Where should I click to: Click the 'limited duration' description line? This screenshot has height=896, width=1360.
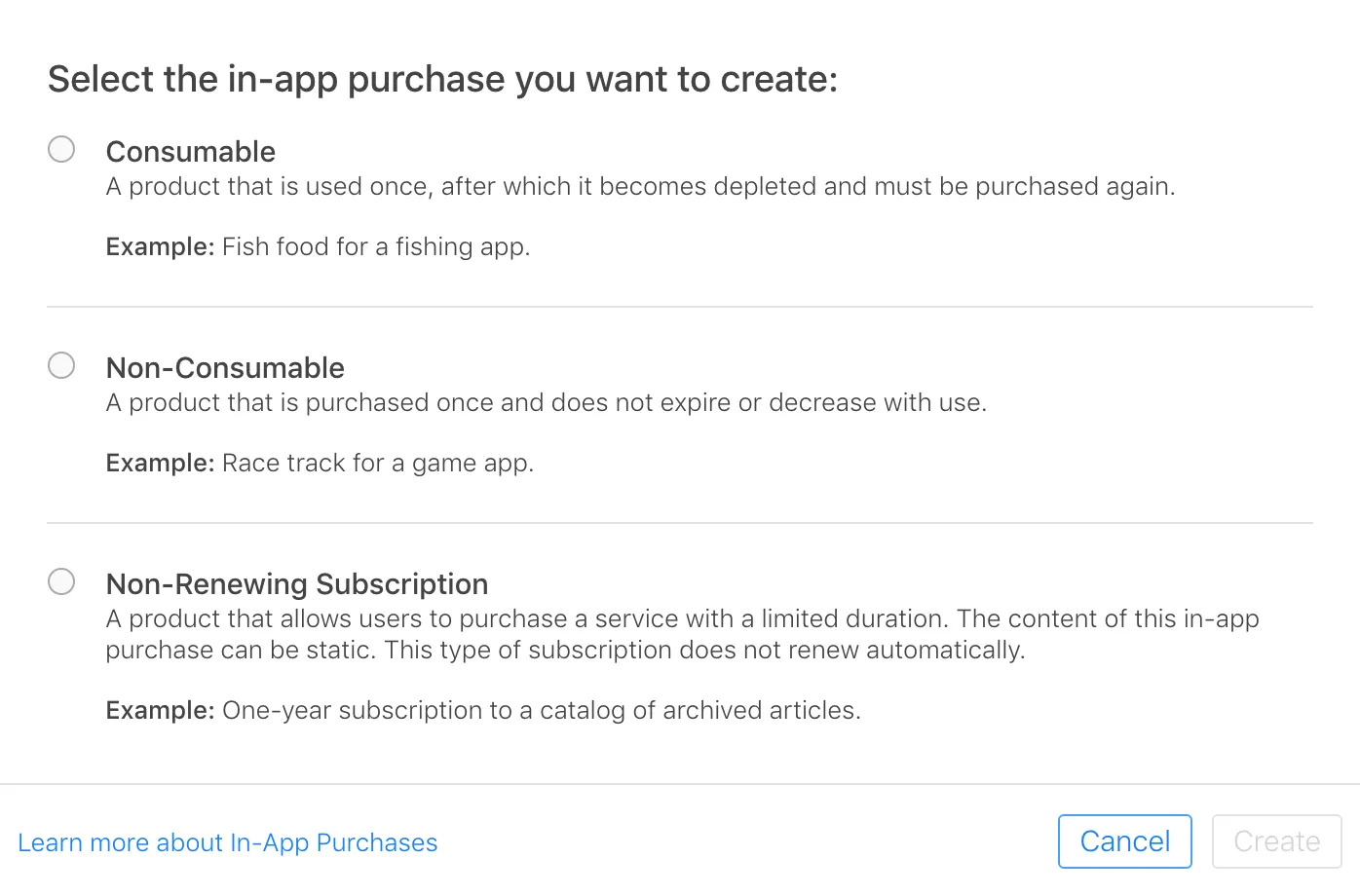click(682, 619)
